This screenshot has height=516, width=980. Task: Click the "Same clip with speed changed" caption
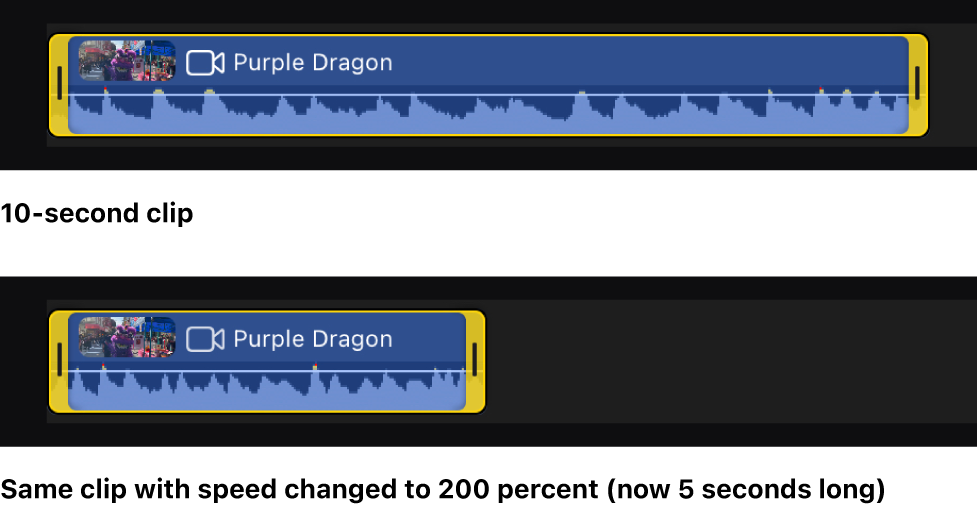(x=442, y=490)
